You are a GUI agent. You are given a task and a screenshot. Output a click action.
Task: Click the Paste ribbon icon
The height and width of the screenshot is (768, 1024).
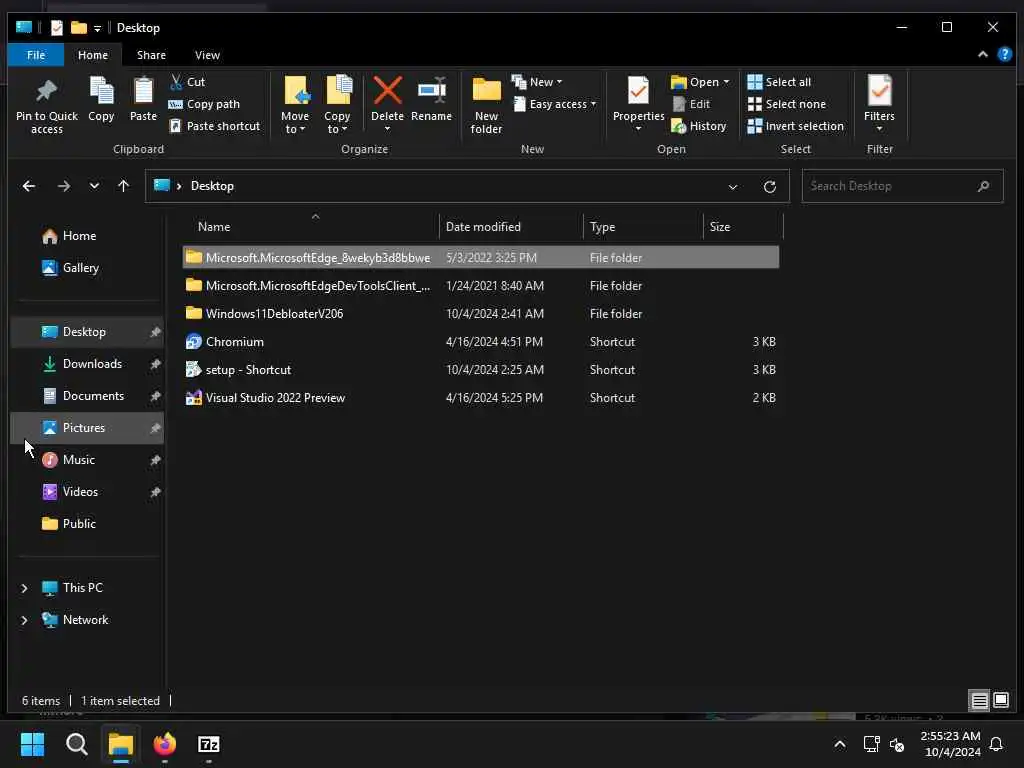click(143, 99)
